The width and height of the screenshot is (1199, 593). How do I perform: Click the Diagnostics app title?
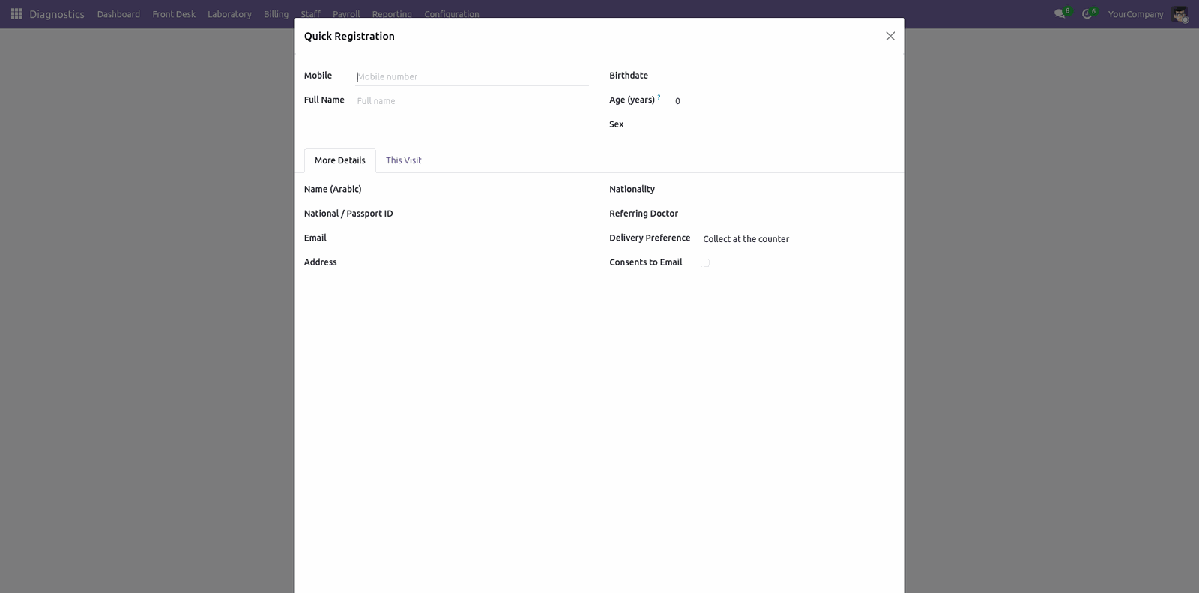57,14
